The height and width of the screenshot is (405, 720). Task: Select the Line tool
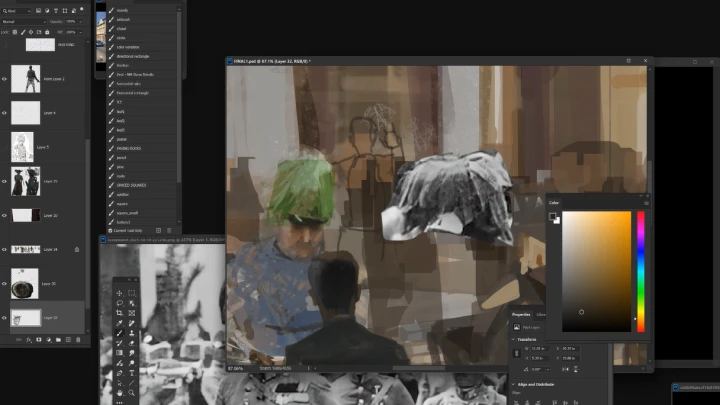pos(132,383)
